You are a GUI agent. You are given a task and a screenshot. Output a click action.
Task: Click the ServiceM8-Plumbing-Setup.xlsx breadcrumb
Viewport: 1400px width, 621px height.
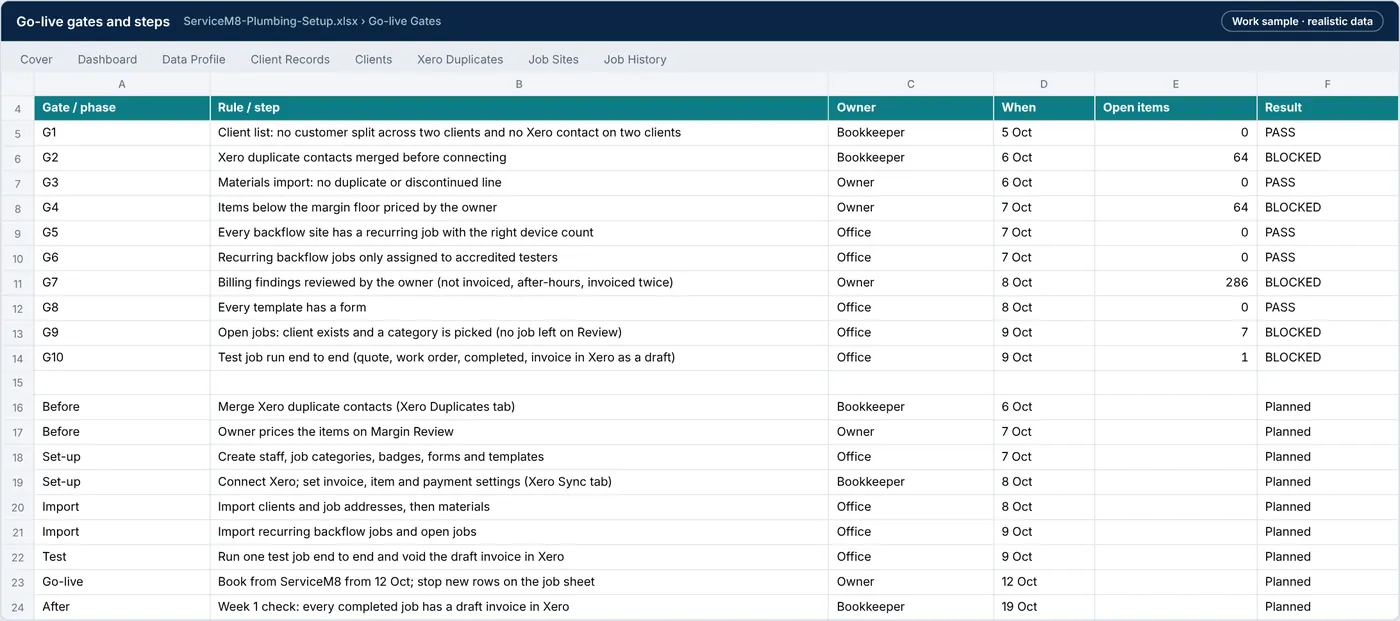[269, 21]
